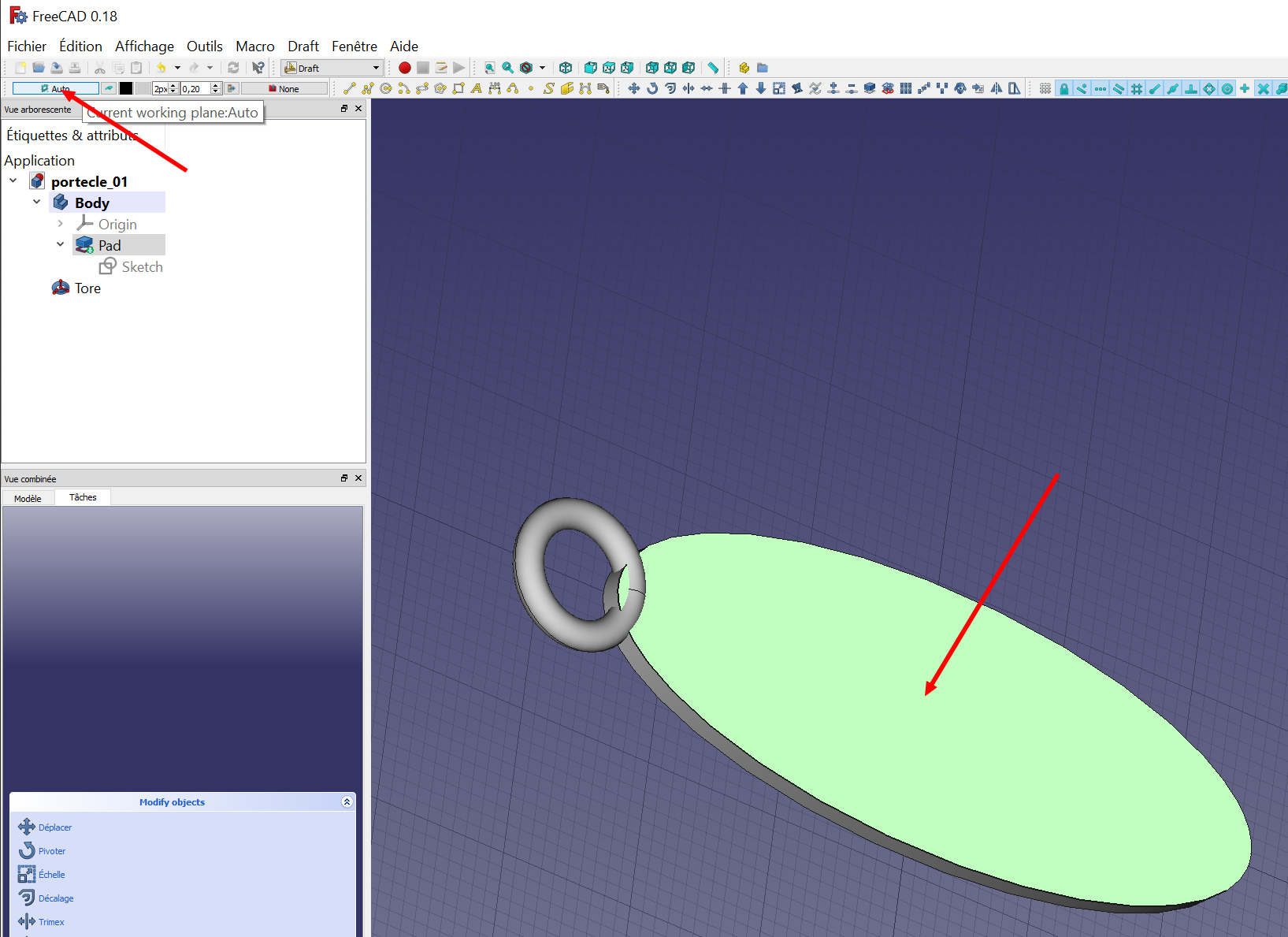
Task: Click the Déplacer link
Action: point(54,827)
